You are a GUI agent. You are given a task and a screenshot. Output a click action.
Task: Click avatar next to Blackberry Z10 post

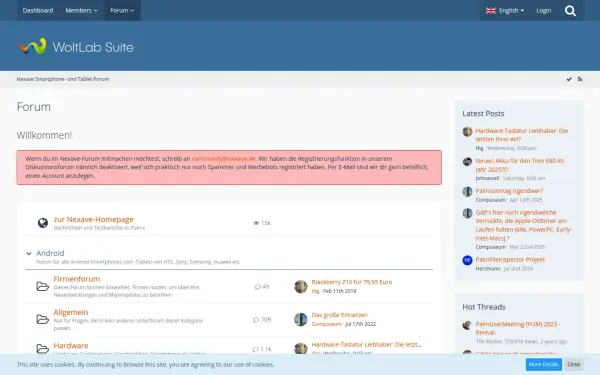pos(301,286)
